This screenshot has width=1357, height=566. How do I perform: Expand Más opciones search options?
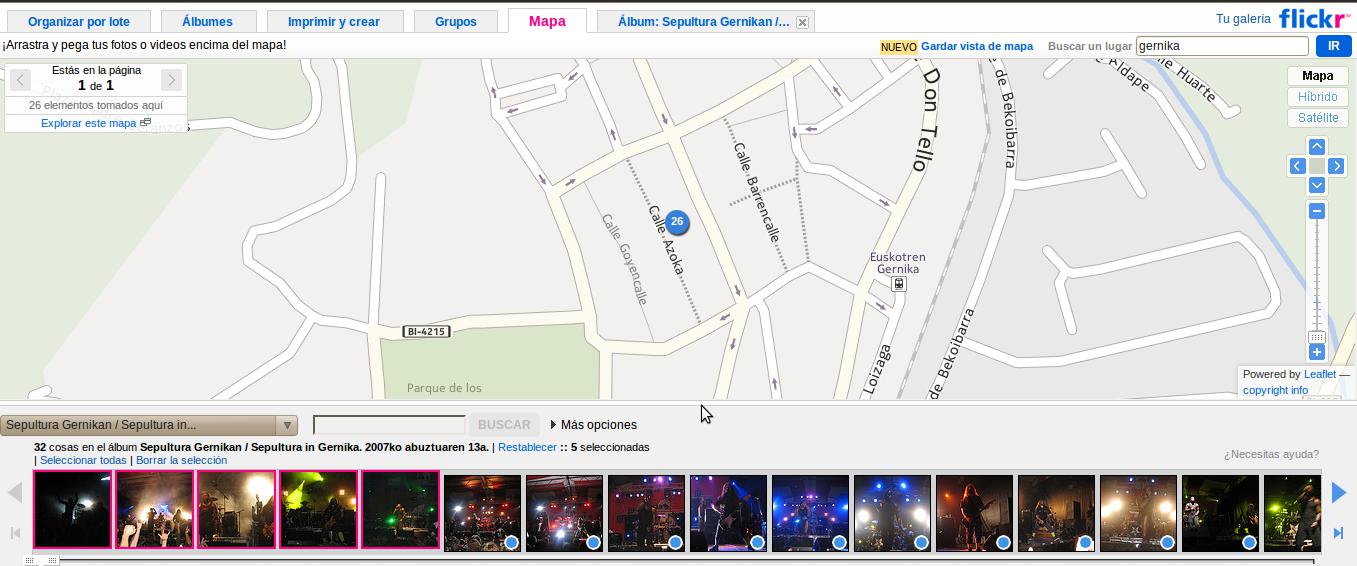[x=593, y=425]
